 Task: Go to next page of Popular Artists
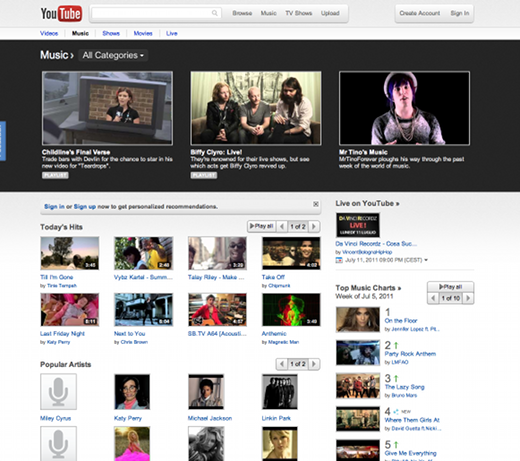click(x=314, y=364)
